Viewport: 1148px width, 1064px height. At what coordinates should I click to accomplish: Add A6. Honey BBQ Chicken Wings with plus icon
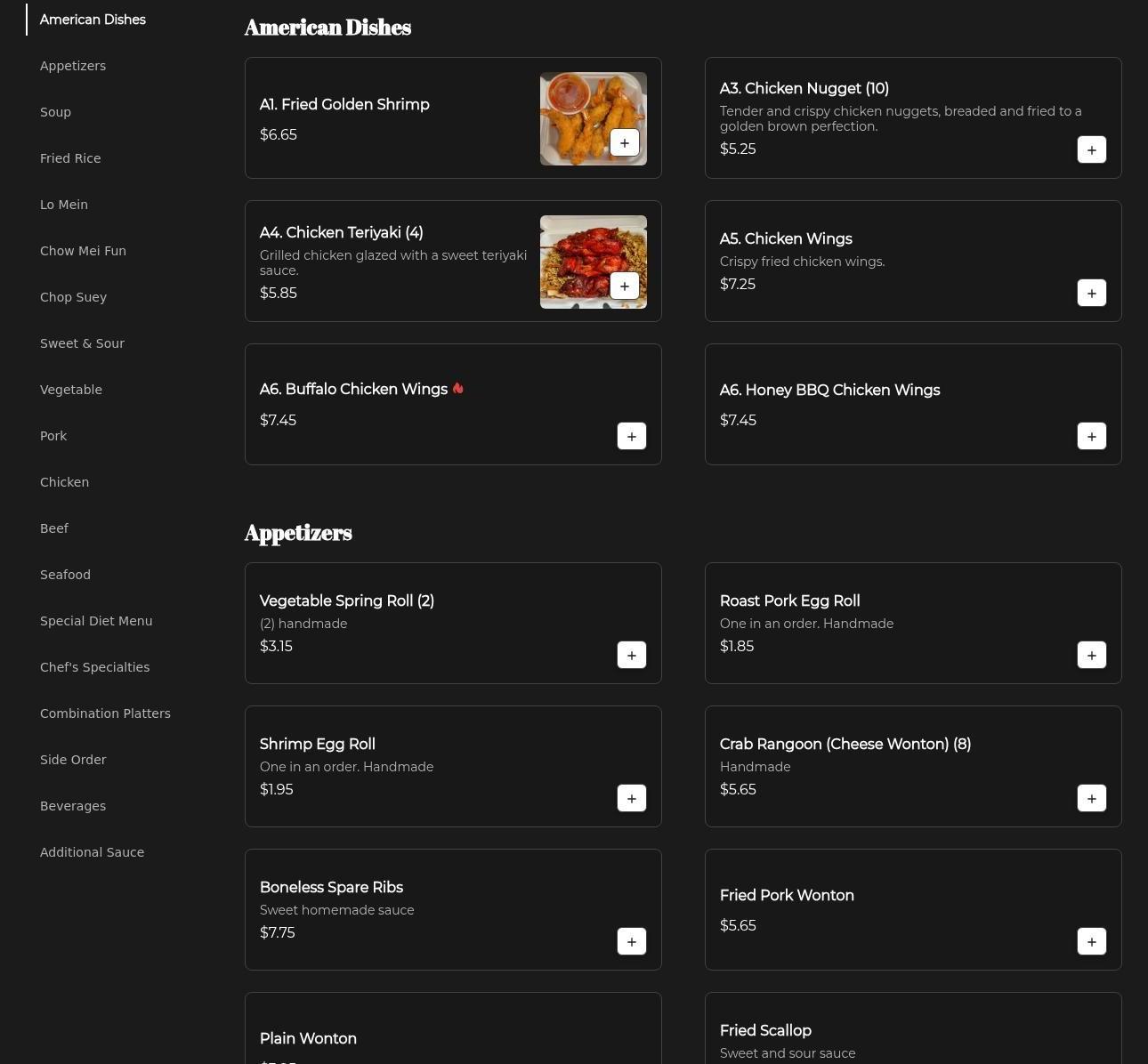1092,436
